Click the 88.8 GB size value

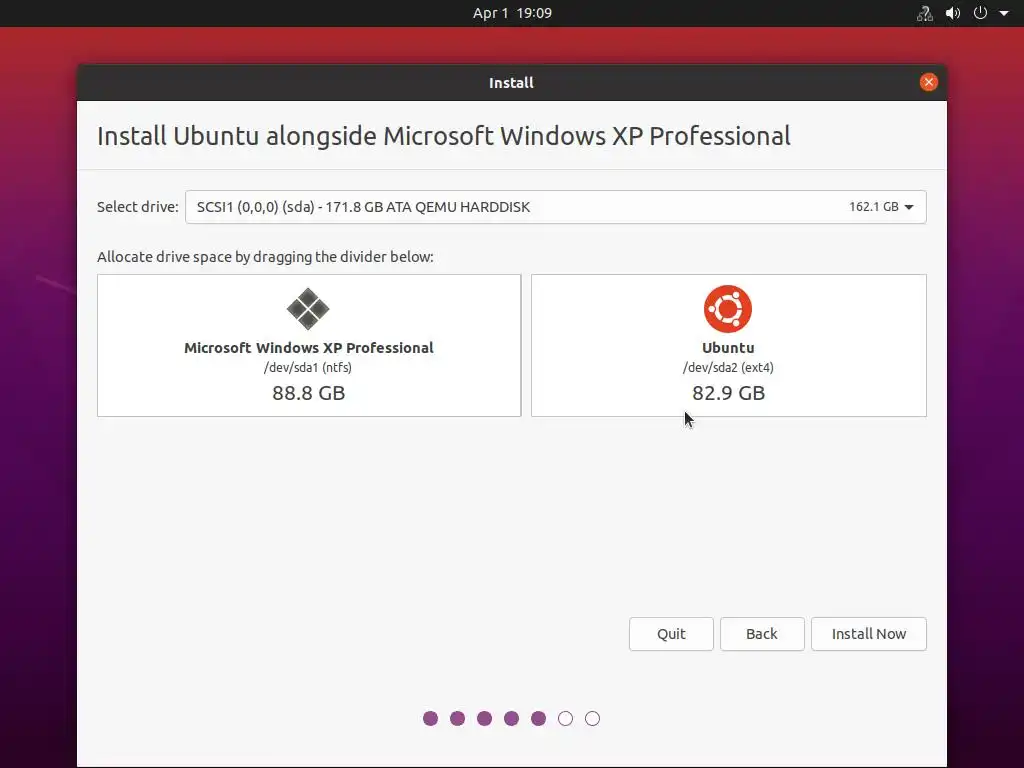click(309, 393)
